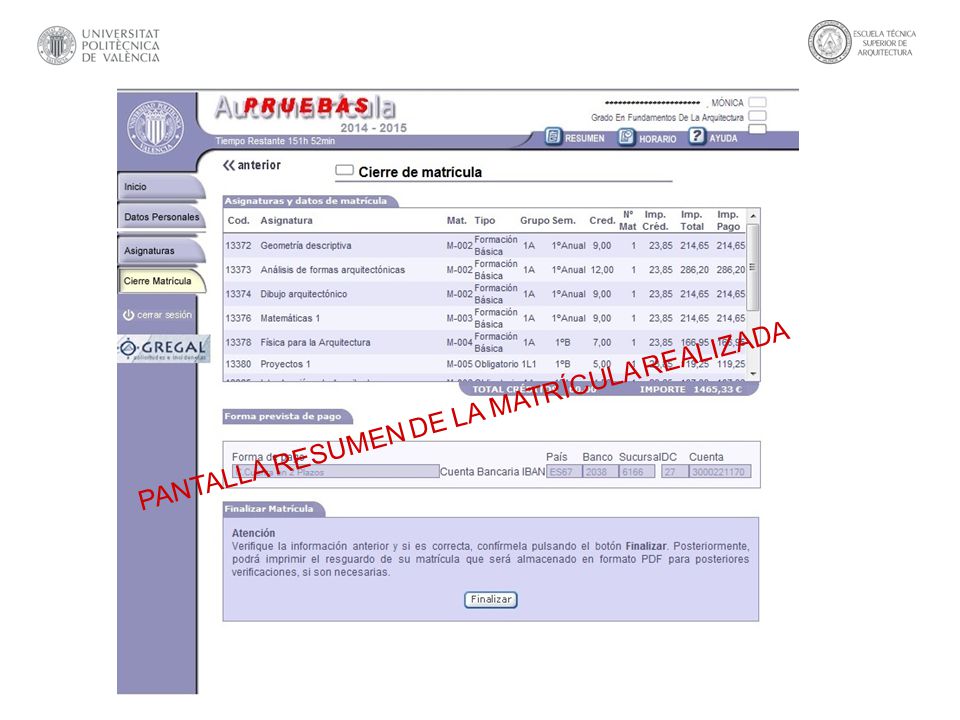Click the M-003 code for Matemáticas 1
Image resolution: width=960 pixels, height=720 pixels.
(x=459, y=318)
